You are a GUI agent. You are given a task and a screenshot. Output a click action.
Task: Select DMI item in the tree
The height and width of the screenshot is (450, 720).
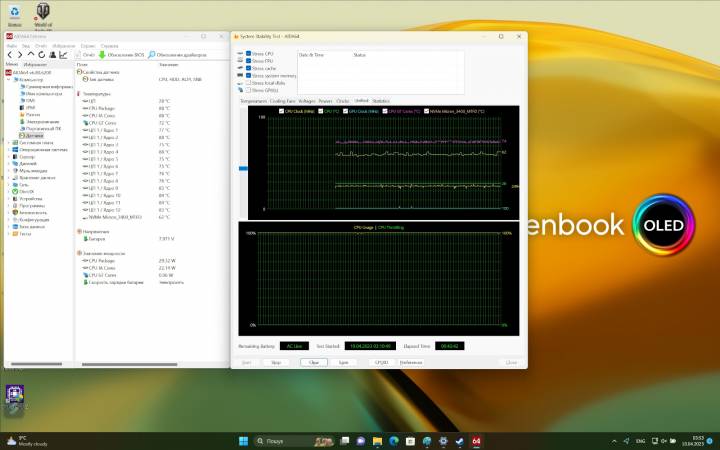coord(27,101)
